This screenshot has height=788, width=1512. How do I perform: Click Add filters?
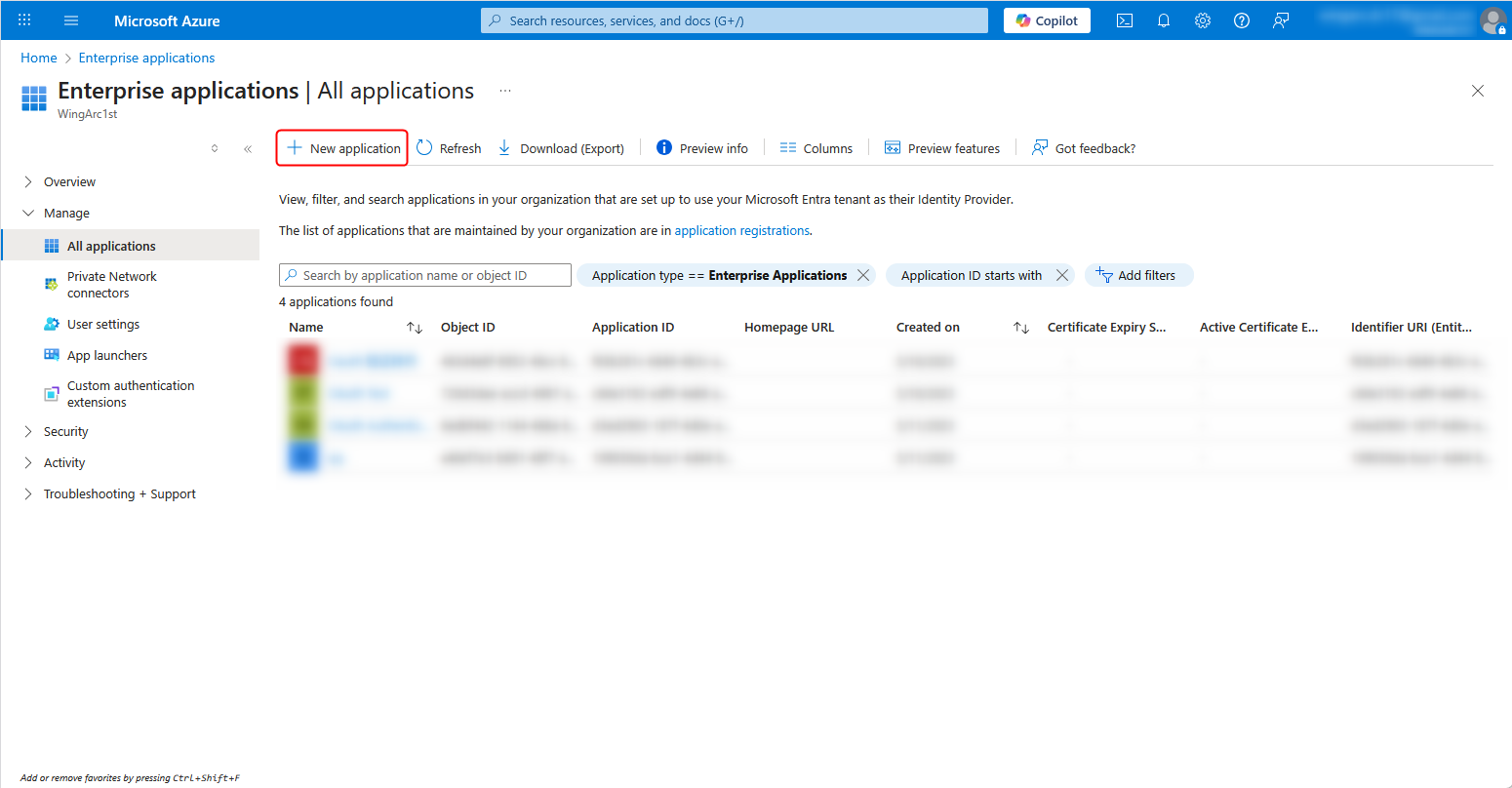[1138, 275]
